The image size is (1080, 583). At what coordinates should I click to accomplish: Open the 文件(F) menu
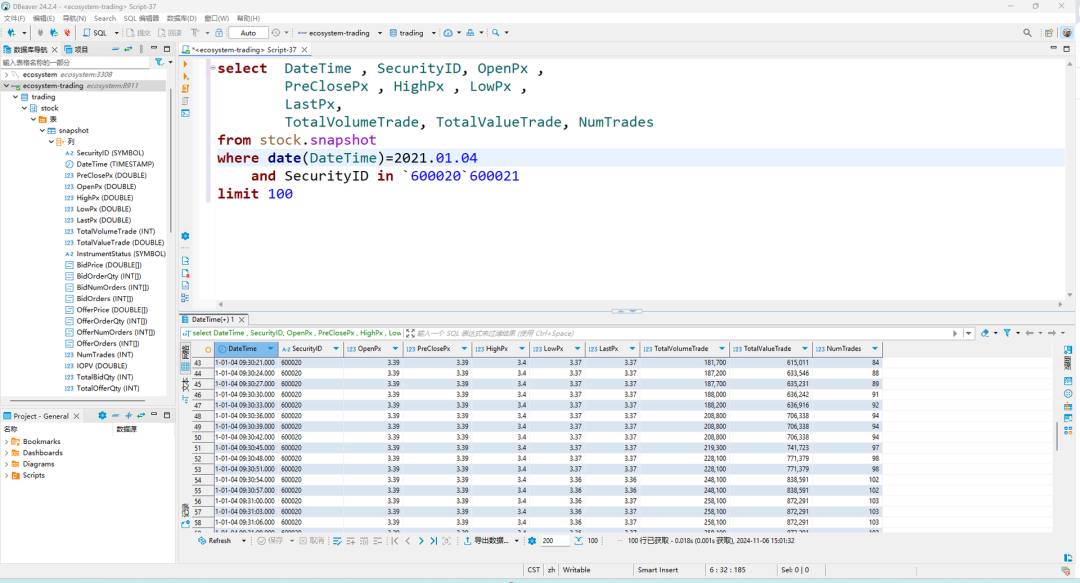pos(14,19)
